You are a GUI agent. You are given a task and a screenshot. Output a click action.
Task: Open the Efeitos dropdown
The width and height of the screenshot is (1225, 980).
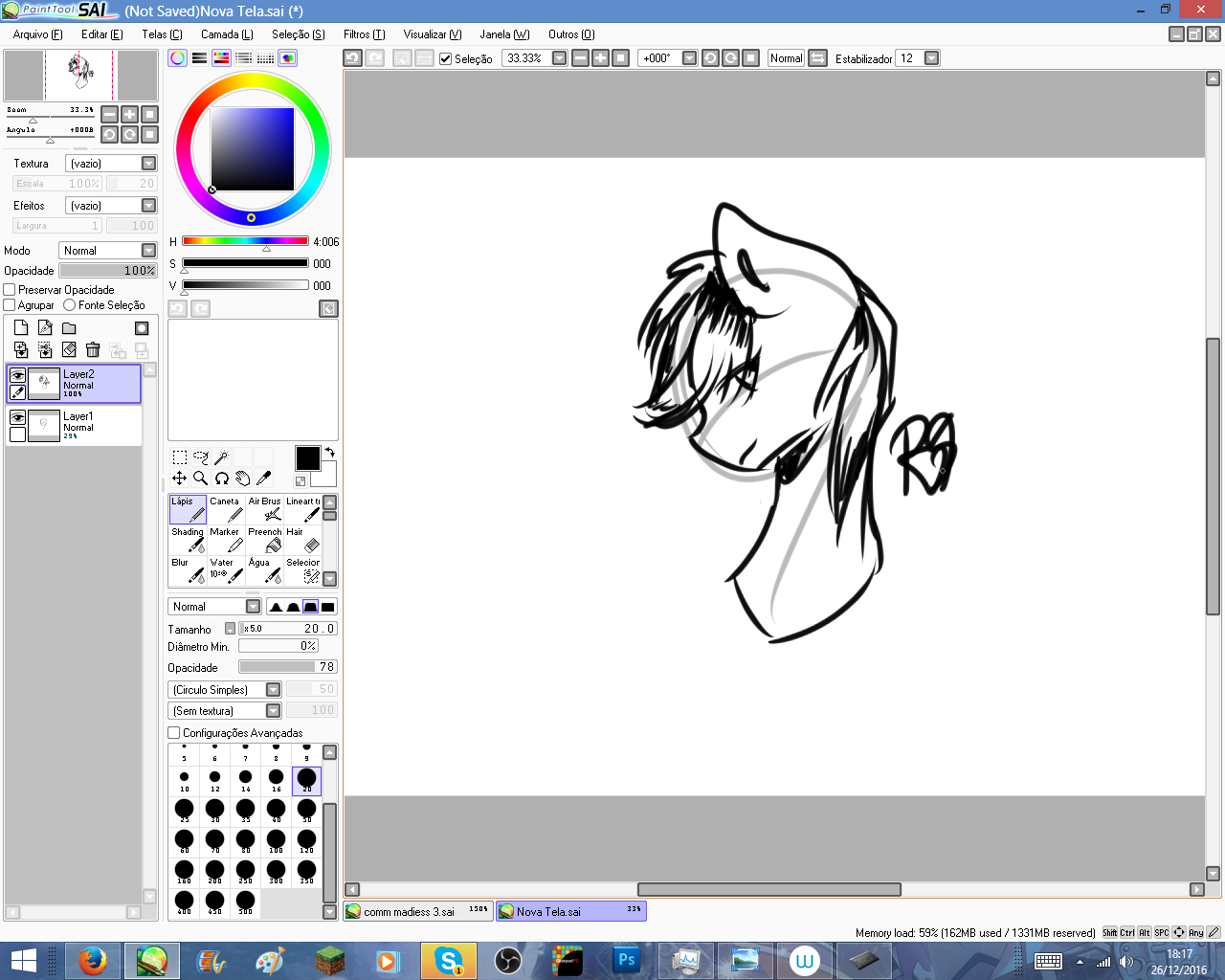click(x=111, y=206)
